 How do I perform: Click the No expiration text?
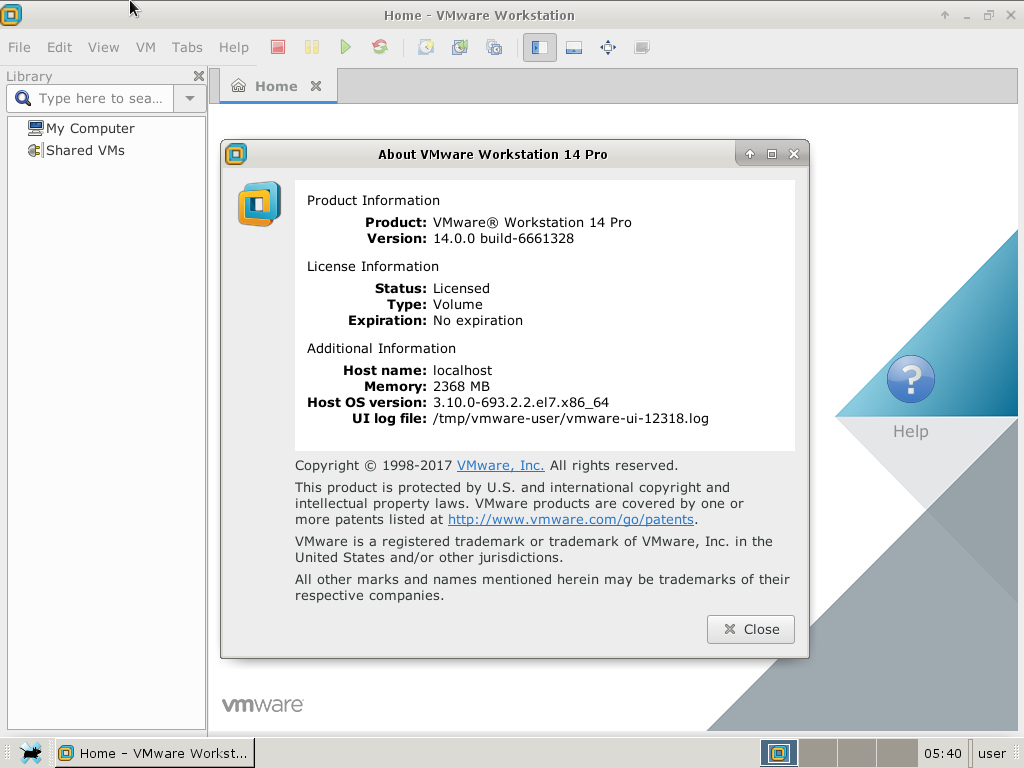click(478, 321)
